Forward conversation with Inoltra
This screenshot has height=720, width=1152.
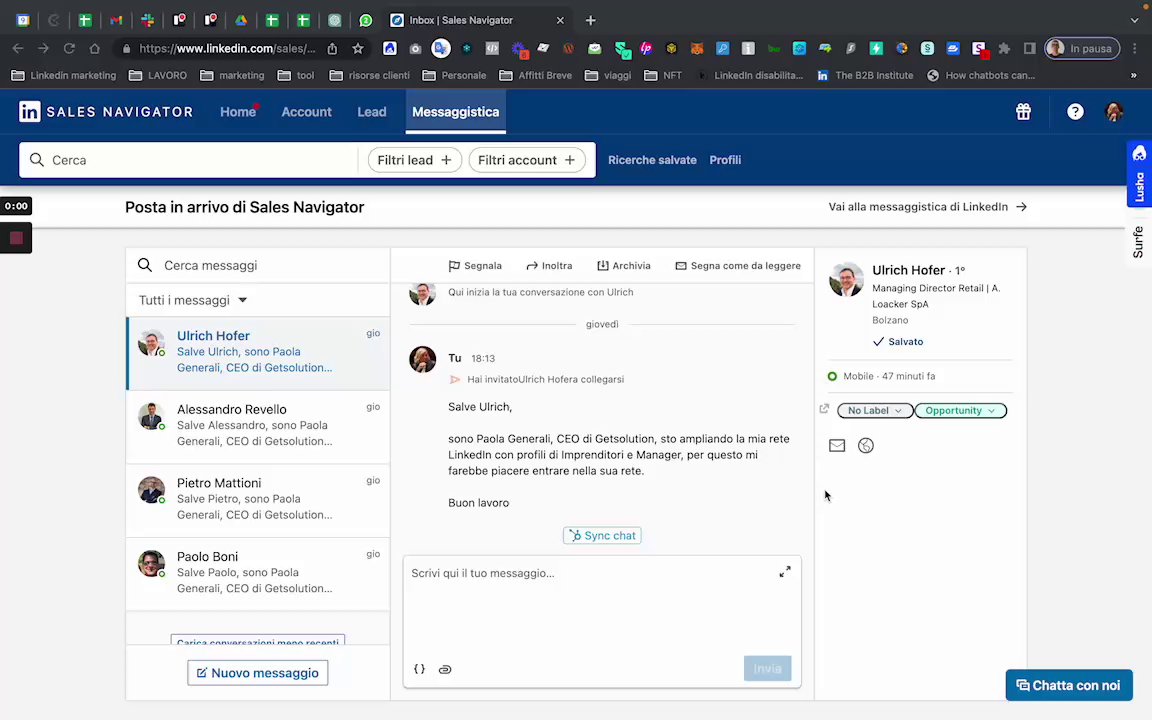pos(549,266)
